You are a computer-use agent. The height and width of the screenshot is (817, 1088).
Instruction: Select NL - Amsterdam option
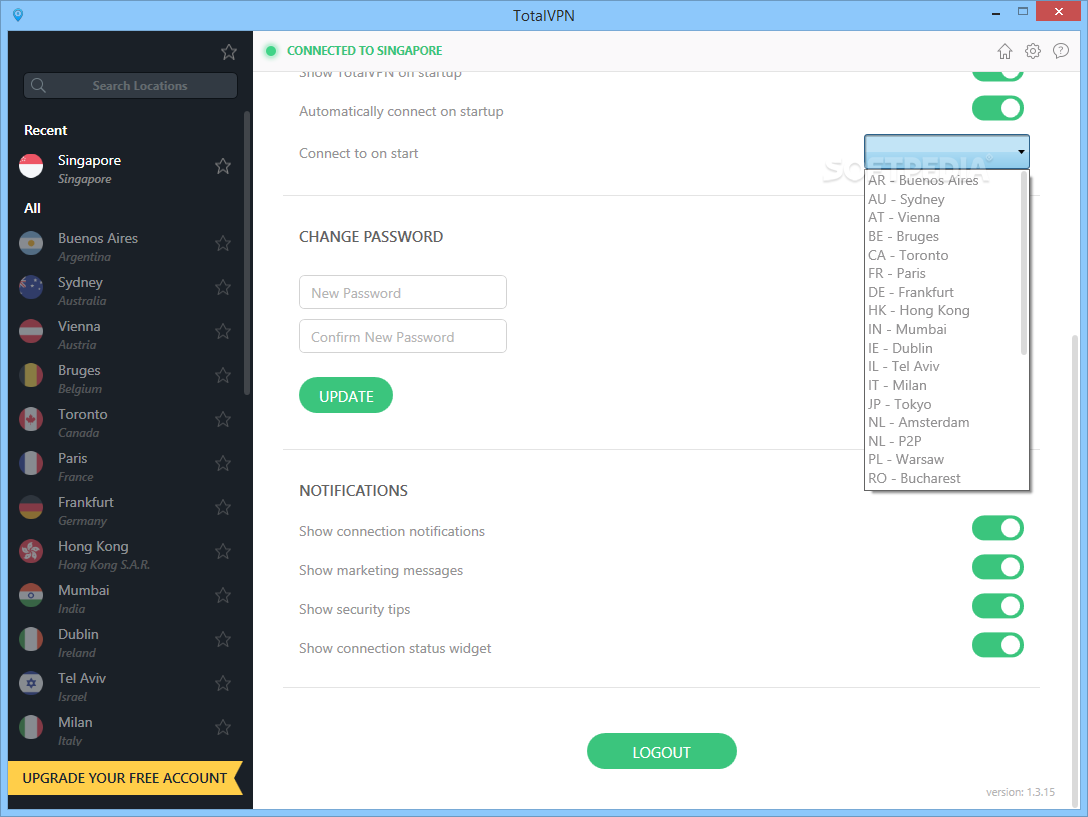[x=943, y=423]
